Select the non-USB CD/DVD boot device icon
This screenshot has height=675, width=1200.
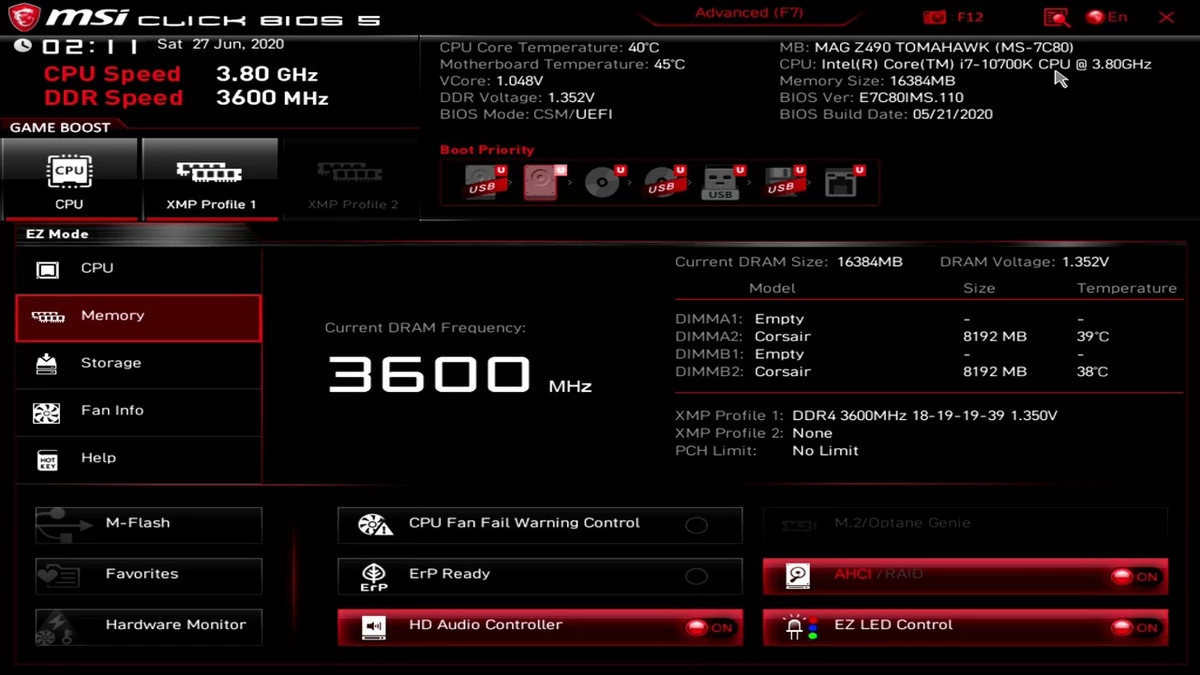pyautogui.click(x=603, y=182)
